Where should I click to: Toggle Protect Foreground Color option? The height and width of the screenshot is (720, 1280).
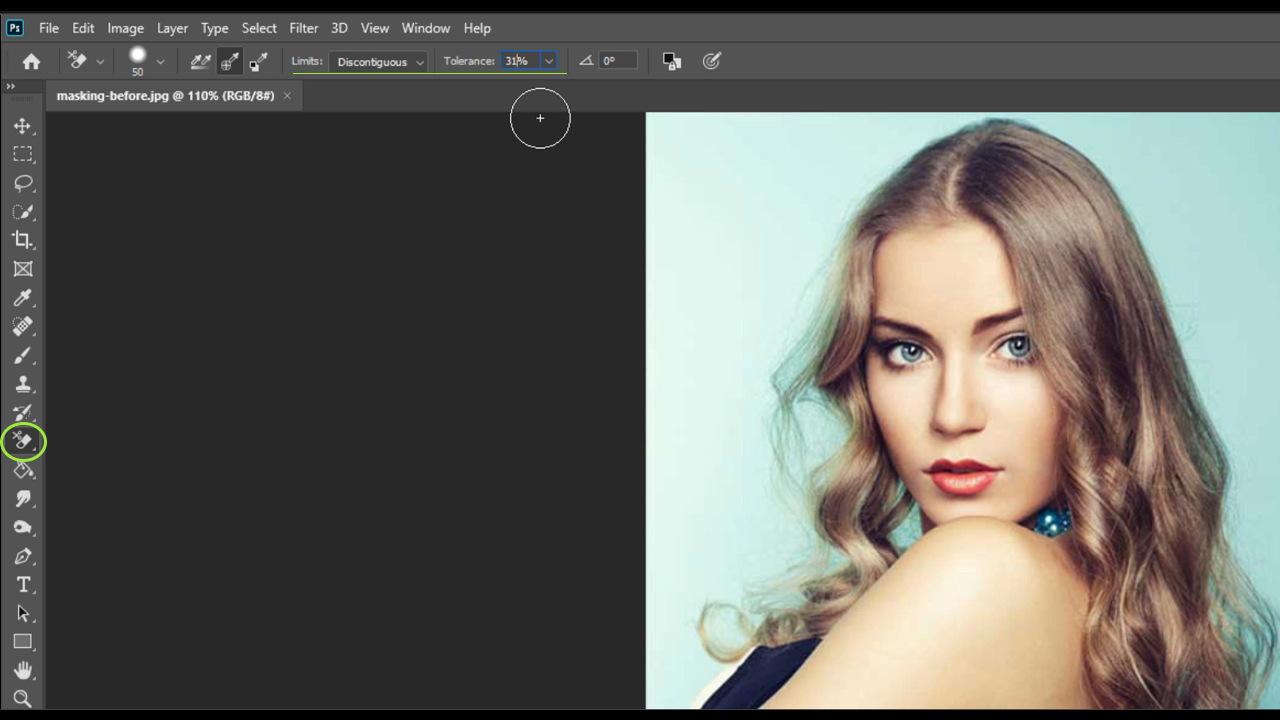[672, 62]
